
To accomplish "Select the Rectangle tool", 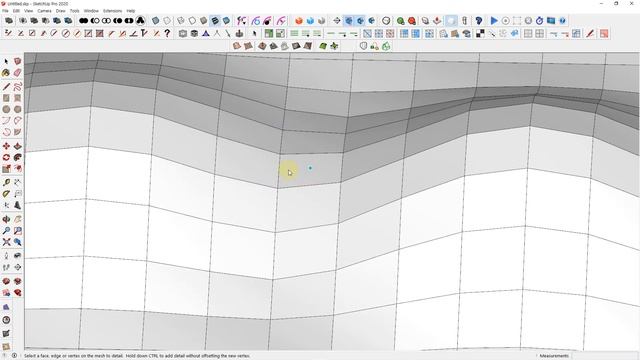I will (x=6, y=98).
